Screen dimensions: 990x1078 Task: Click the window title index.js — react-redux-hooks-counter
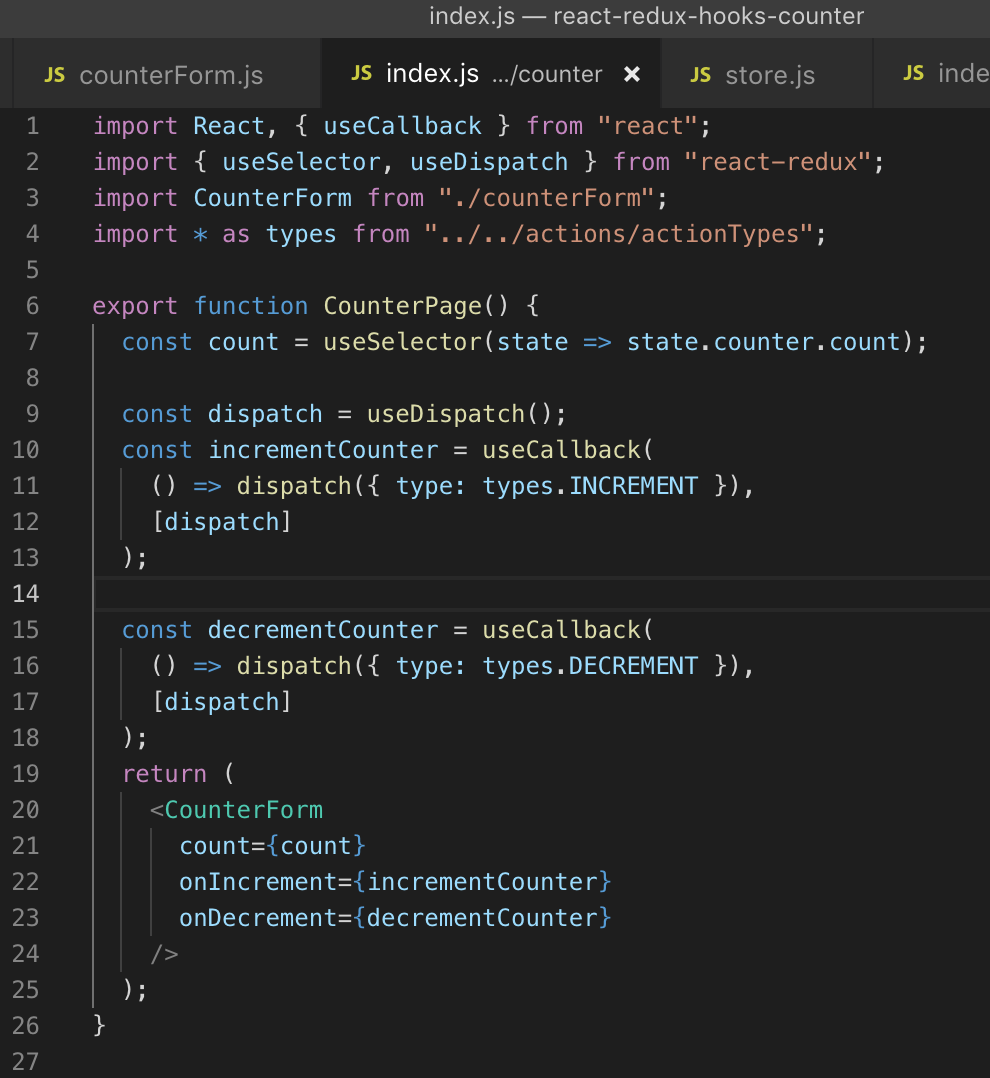(x=646, y=16)
